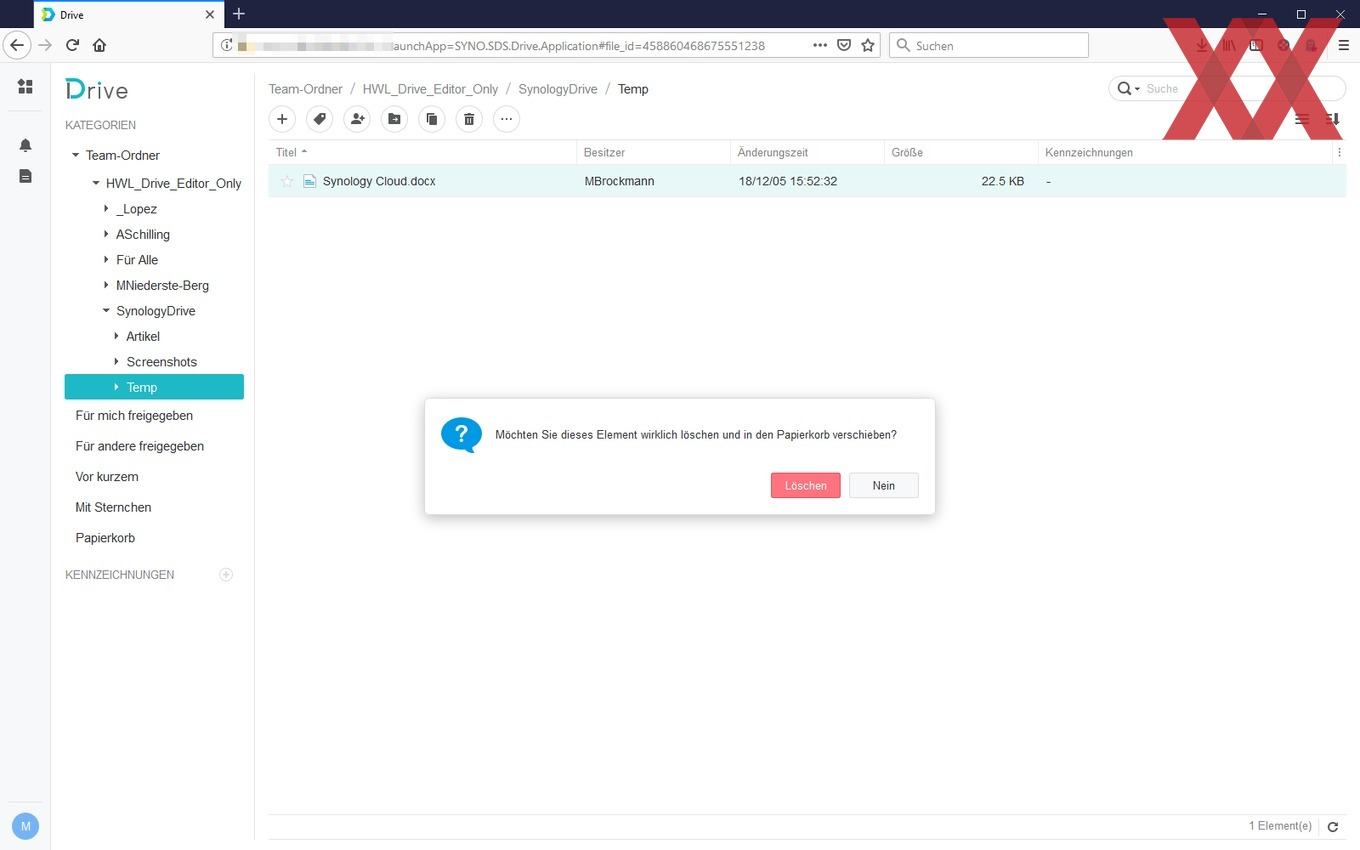Screen dimensions: 1360x850
Task: Click the browser home icon
Action: coord(99,45)
